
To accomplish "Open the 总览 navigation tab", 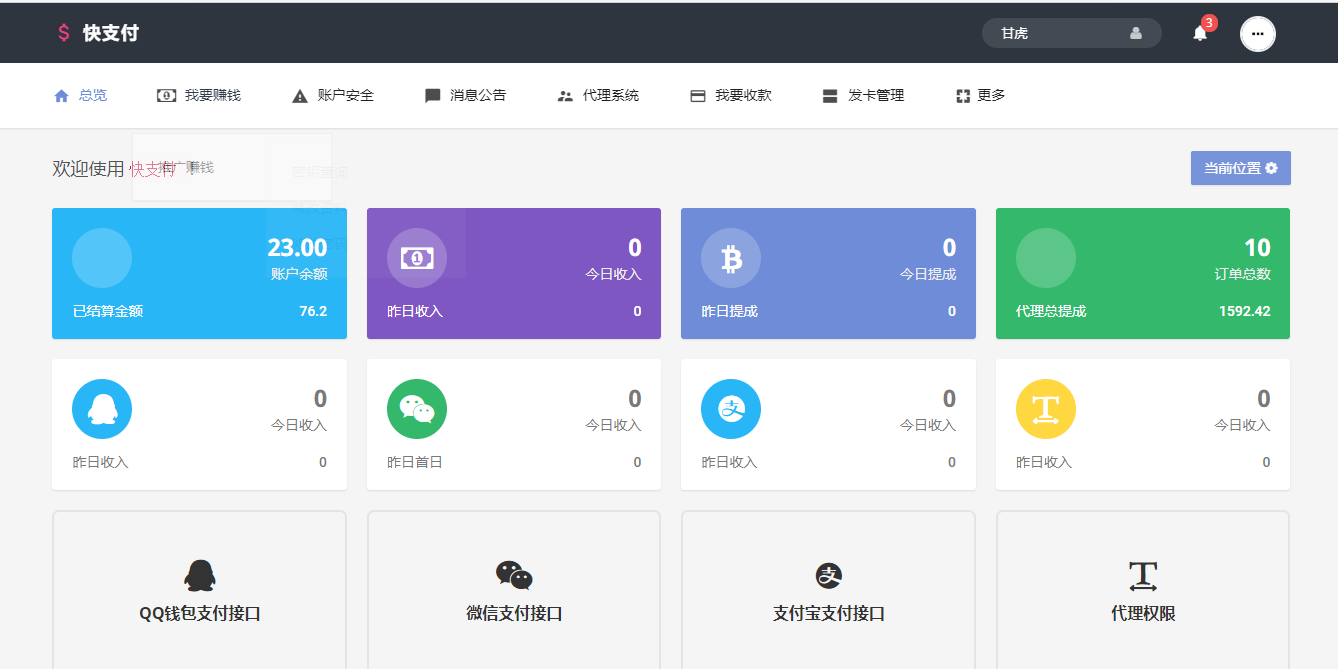I will [x=80, y=96].
